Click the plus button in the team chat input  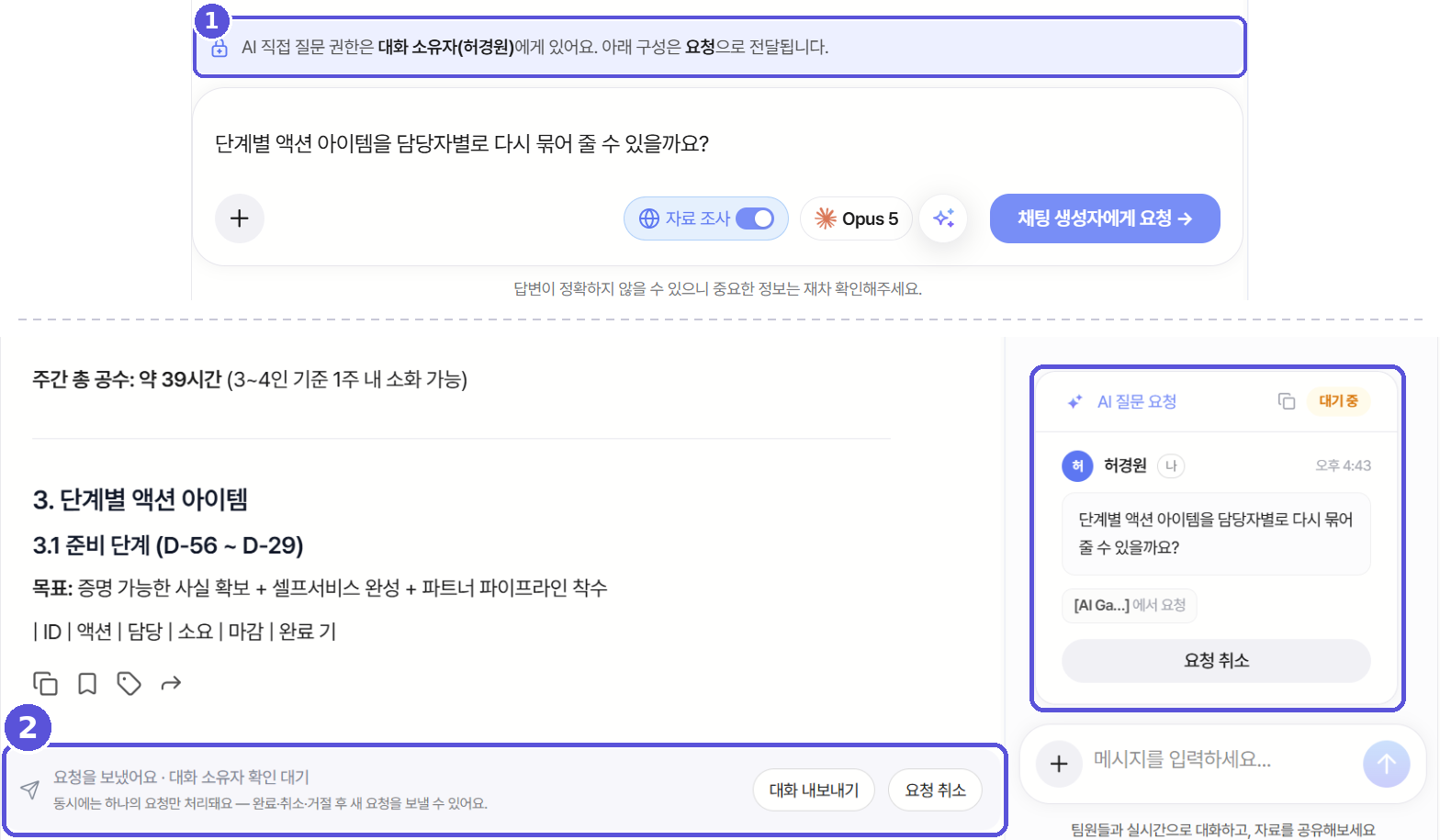tap(1059, 764)
